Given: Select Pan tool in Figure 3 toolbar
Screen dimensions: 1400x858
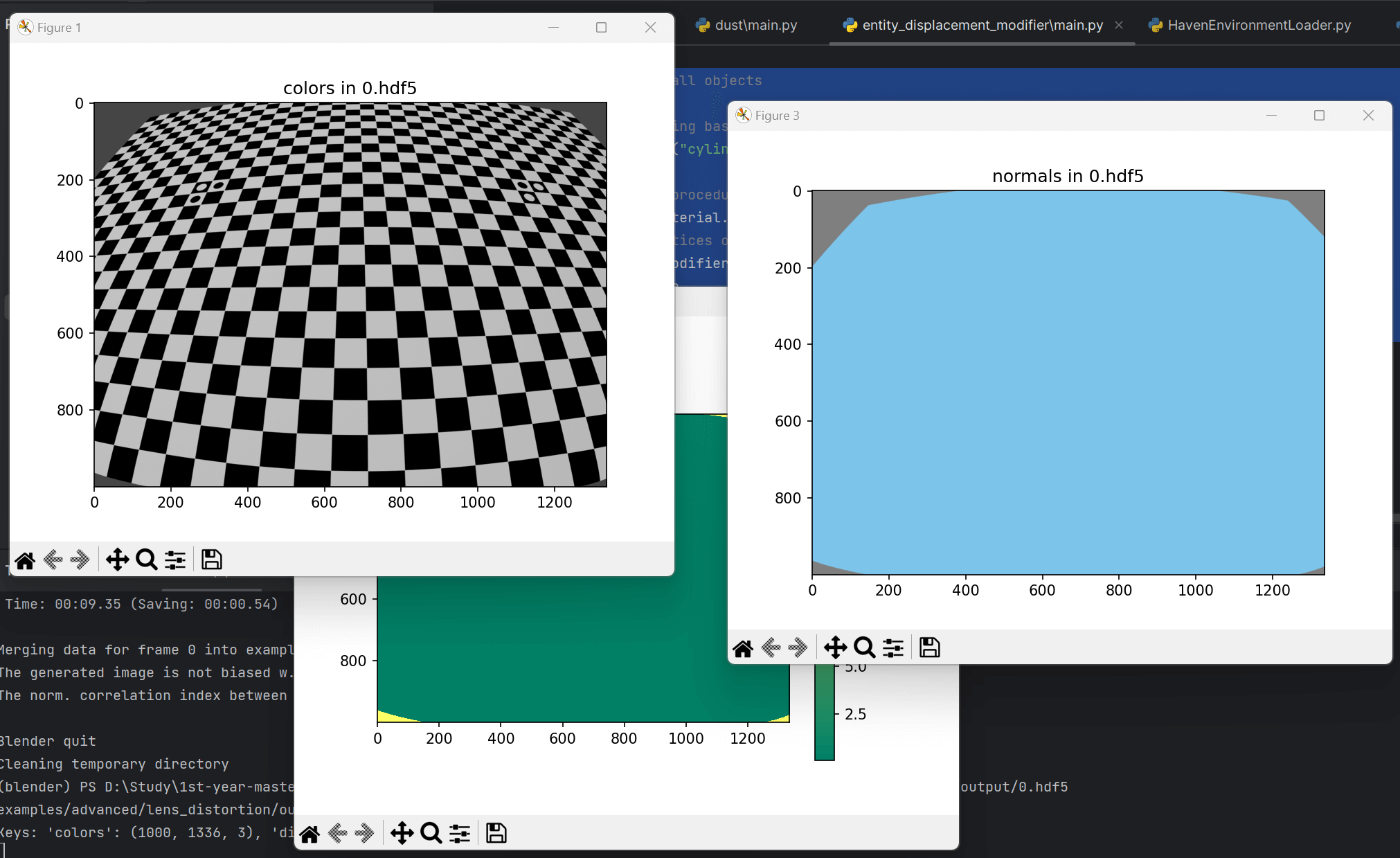Looking at the screenshot, I should click(835, 647).
